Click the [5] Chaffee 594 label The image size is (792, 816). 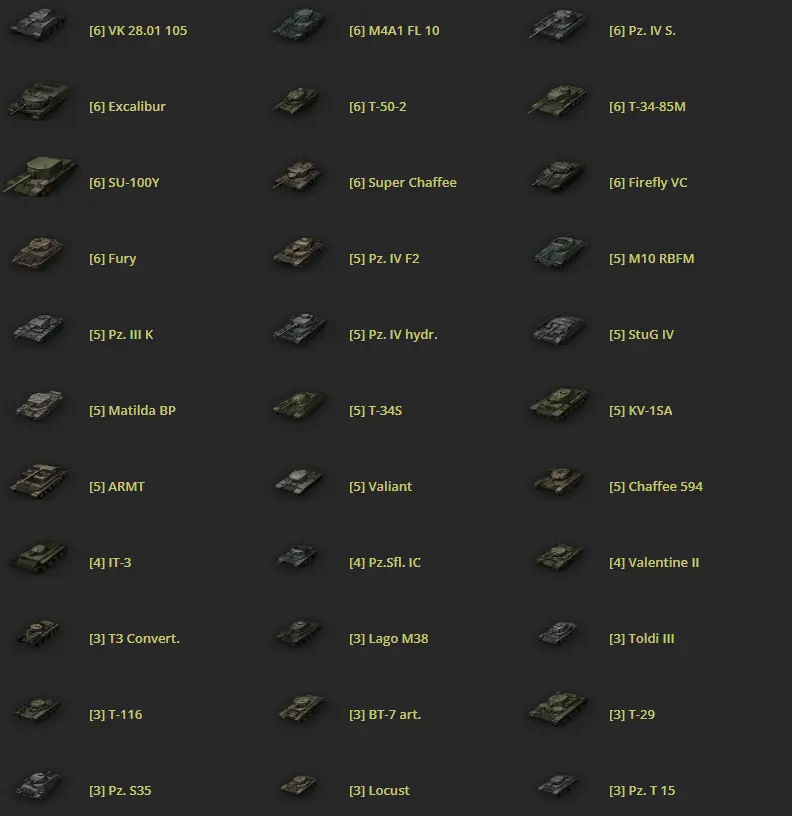coord(656,487)
